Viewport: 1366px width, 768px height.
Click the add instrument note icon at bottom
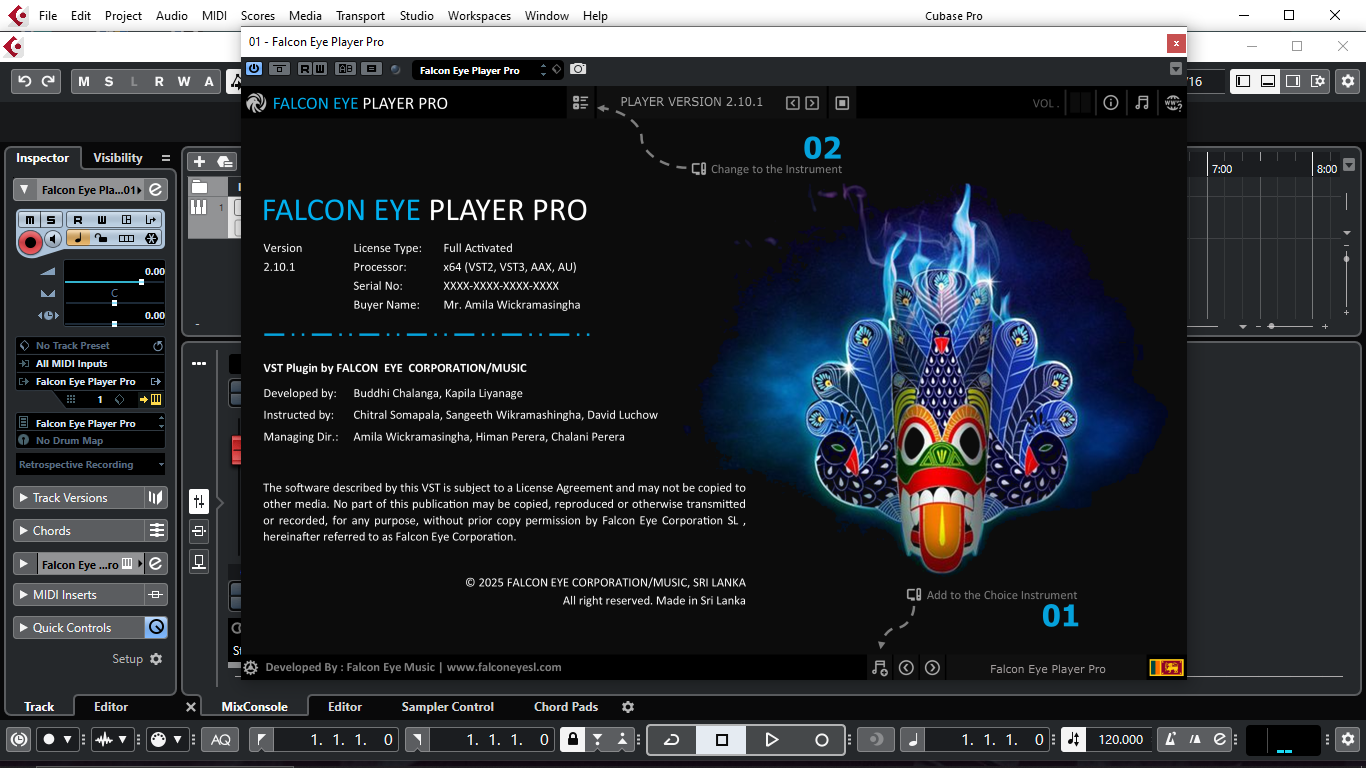click(x=879, y=668)
